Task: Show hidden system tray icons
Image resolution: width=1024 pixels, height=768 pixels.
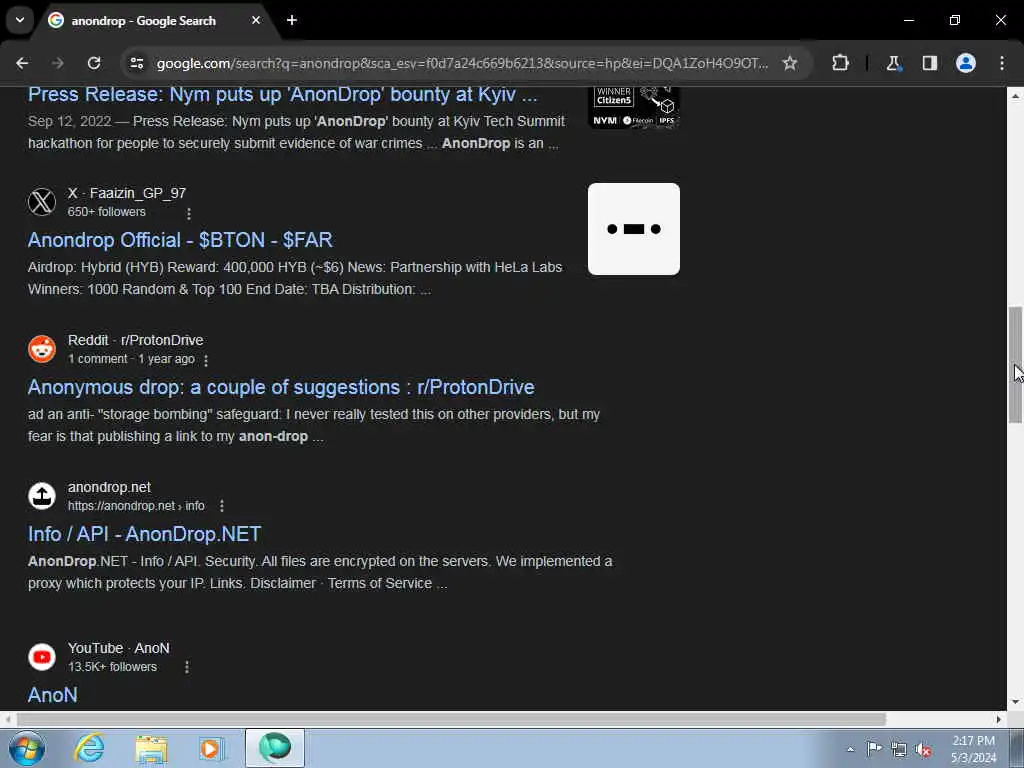Action: (850, 749)
